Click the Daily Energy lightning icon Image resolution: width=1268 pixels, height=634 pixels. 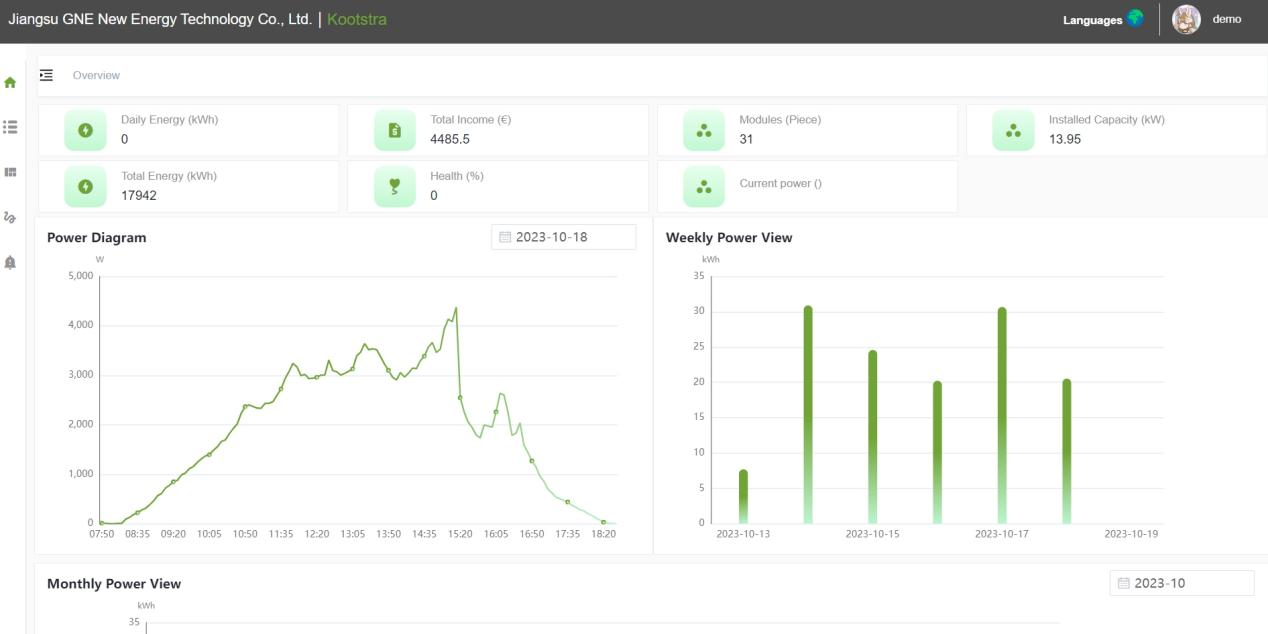click(x=86, y=130)
